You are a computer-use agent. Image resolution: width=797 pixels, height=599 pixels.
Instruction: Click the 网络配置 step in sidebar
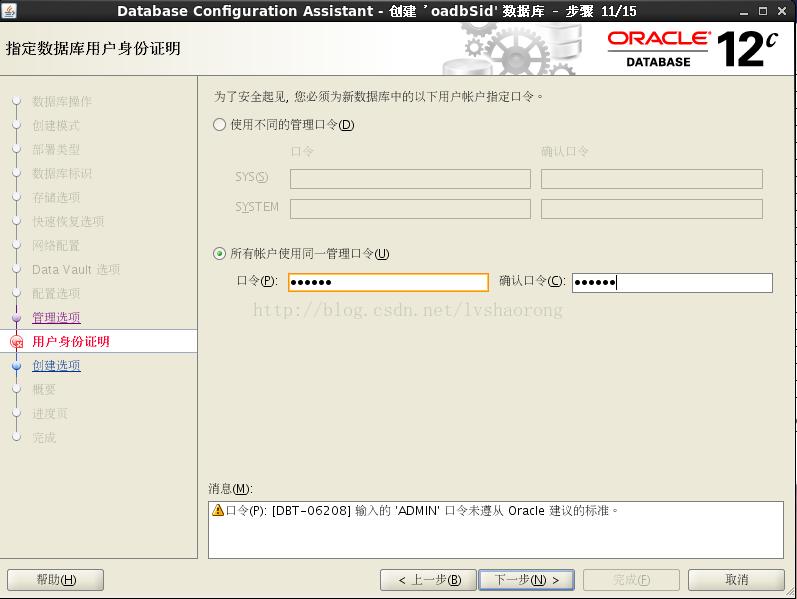[x=56, y=246]
